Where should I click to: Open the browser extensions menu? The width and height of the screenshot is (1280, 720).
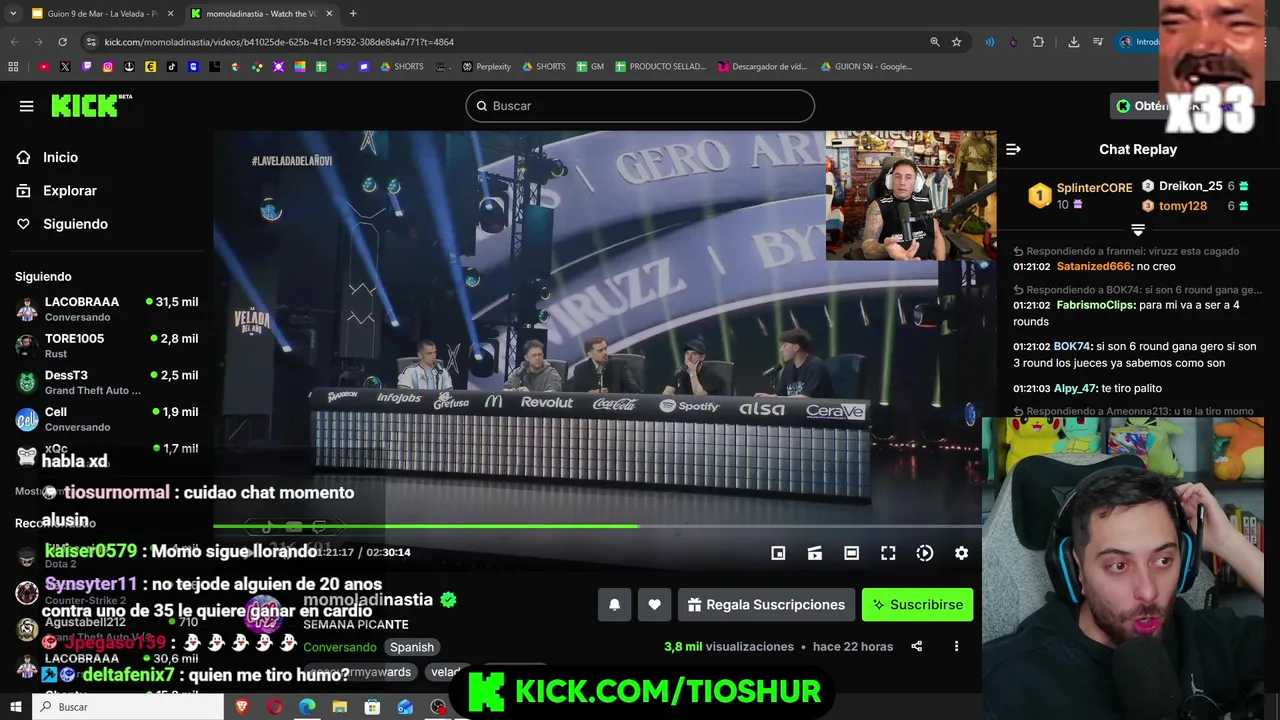1038,42
